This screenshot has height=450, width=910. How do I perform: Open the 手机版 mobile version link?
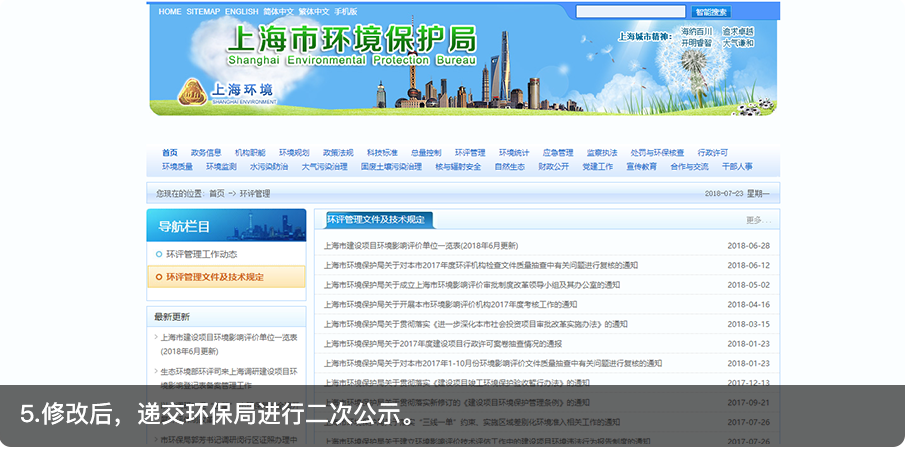pos(346,12)
